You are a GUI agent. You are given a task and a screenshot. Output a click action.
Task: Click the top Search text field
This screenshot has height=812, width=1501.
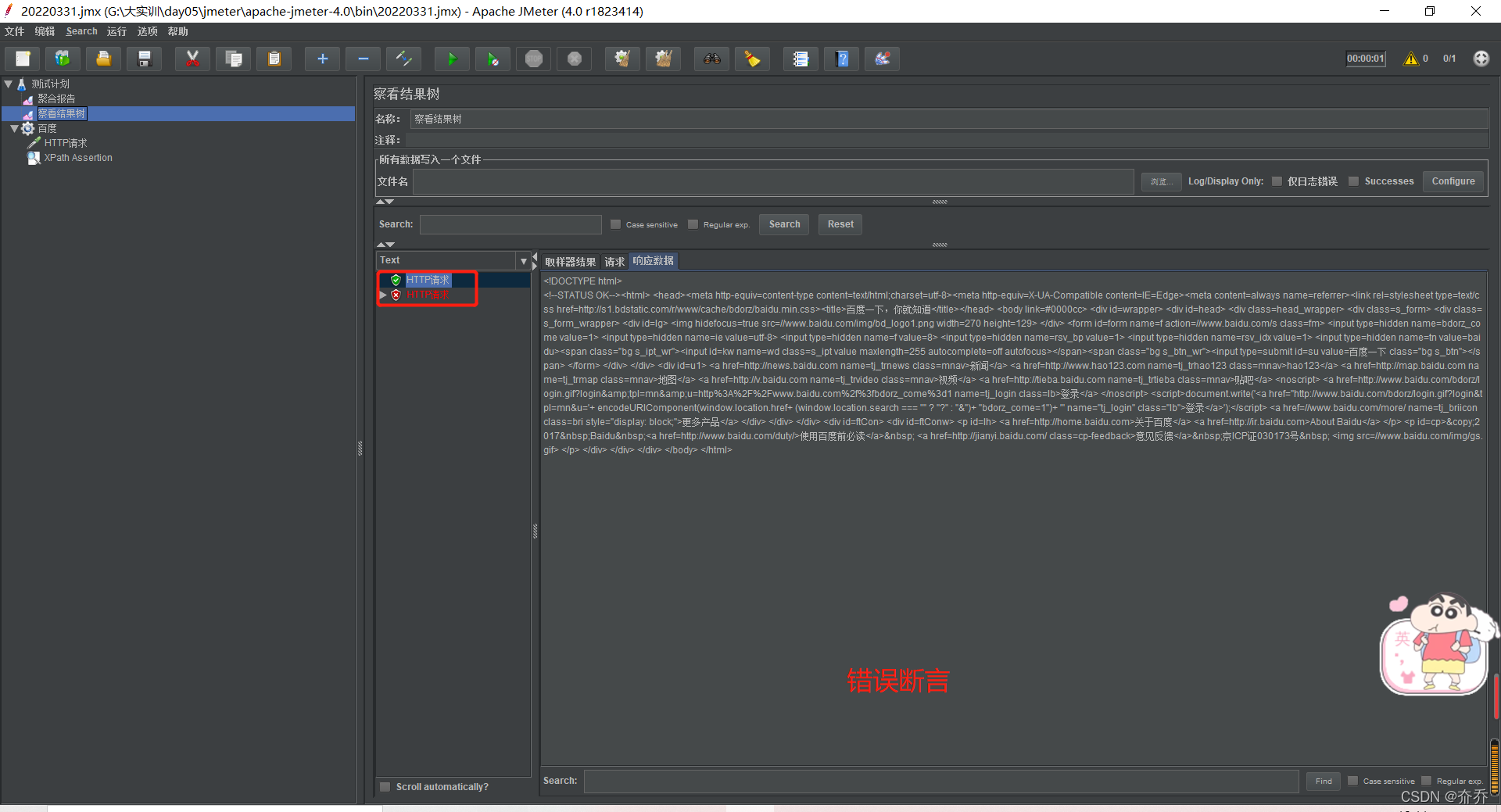point(510,224)
